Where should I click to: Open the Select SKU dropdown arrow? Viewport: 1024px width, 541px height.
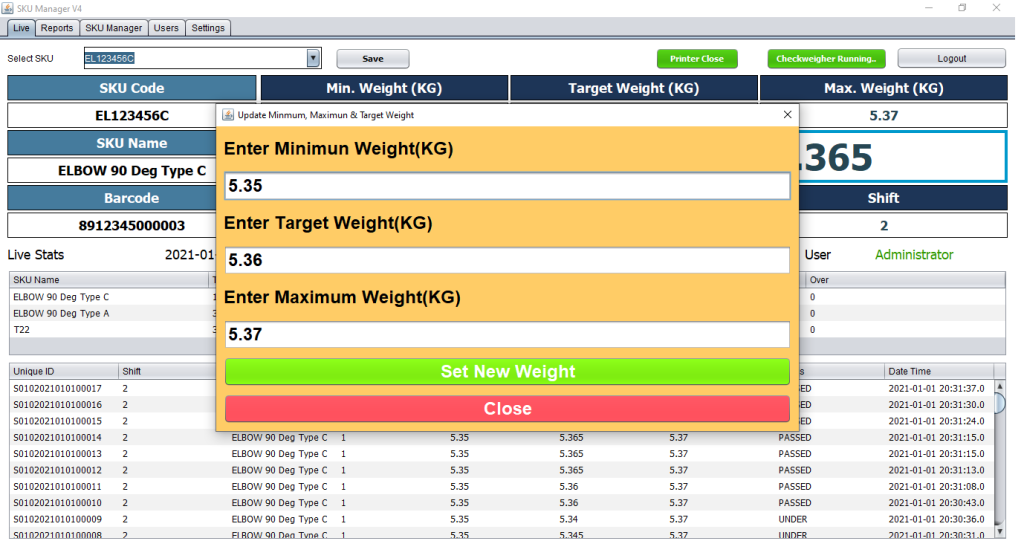313,59
